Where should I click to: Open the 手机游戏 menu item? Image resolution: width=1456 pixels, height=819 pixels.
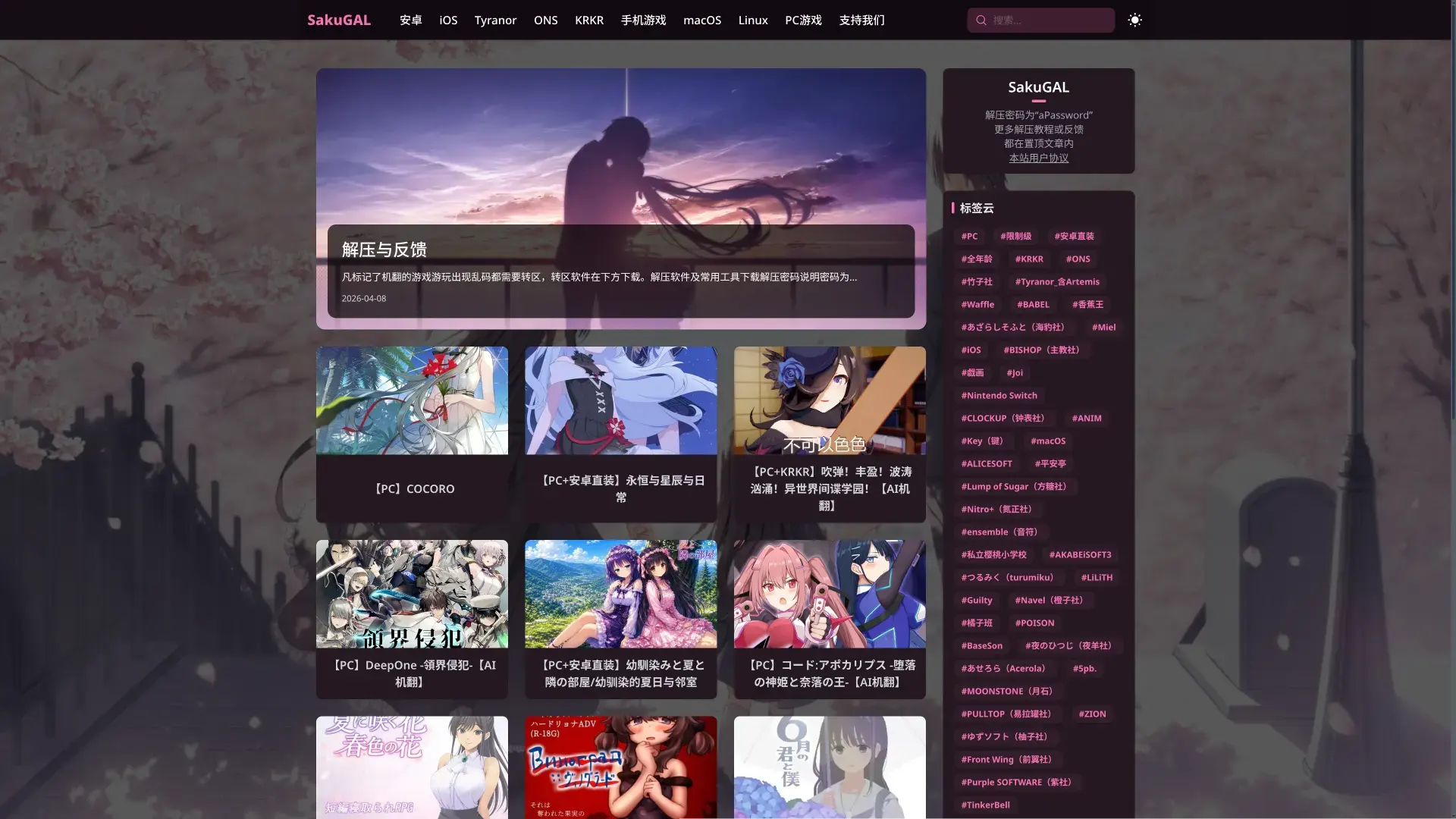(643, 20)
